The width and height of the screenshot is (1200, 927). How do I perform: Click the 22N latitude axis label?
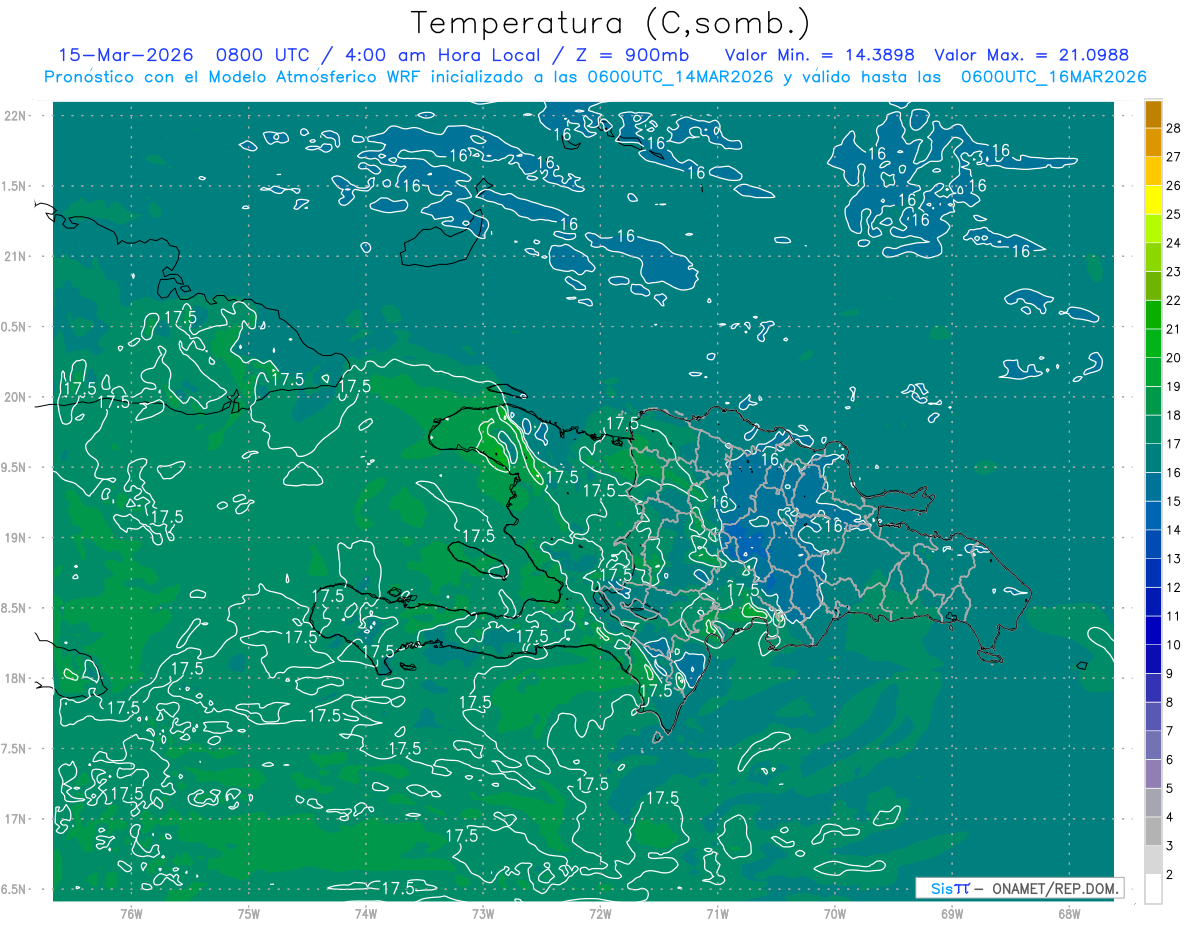pos(15,116)
